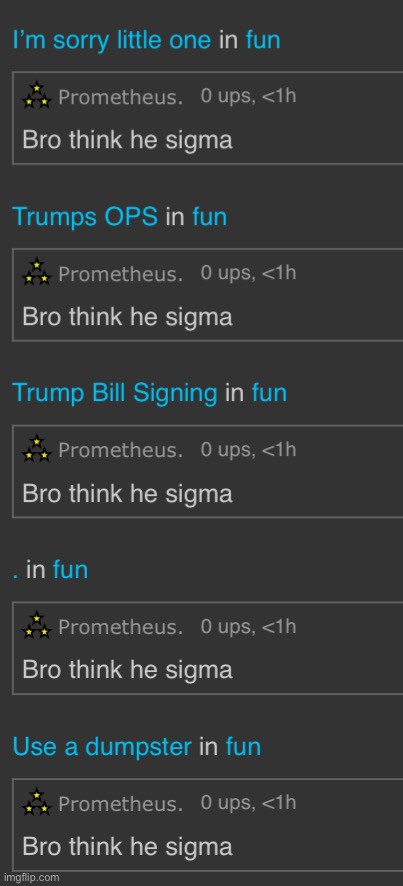This screenshot has width=403, height=886.
Task: Visit the "fun" stream beside Trump Bill Signing
Action: click(x=270, y=393)
